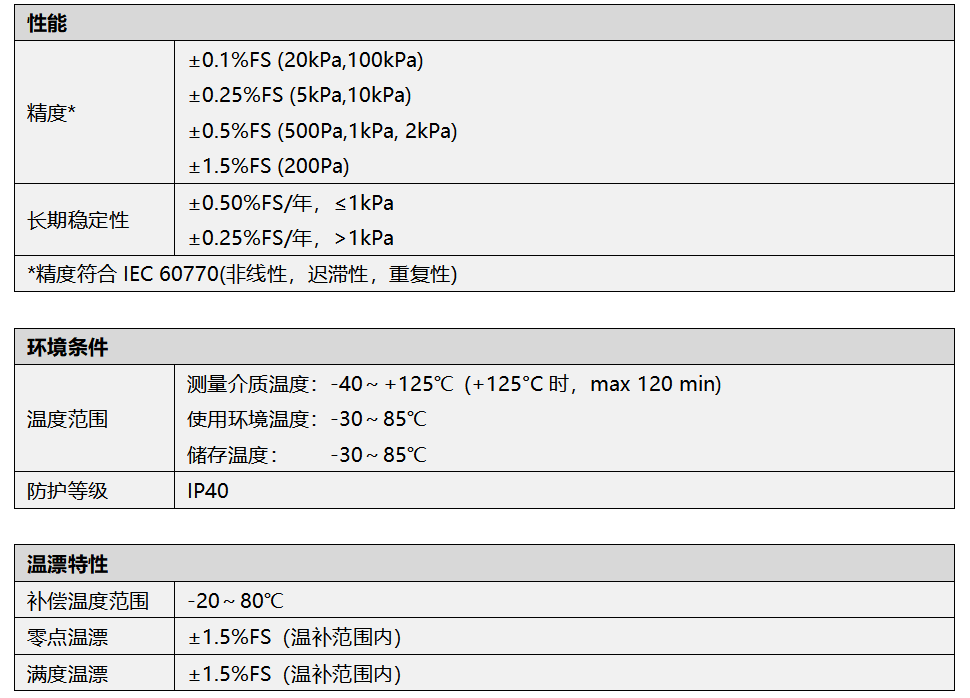This screenshot has height=698, width=970.
Task: Select the 零点温漂 row label
Action: click(67, 637)
